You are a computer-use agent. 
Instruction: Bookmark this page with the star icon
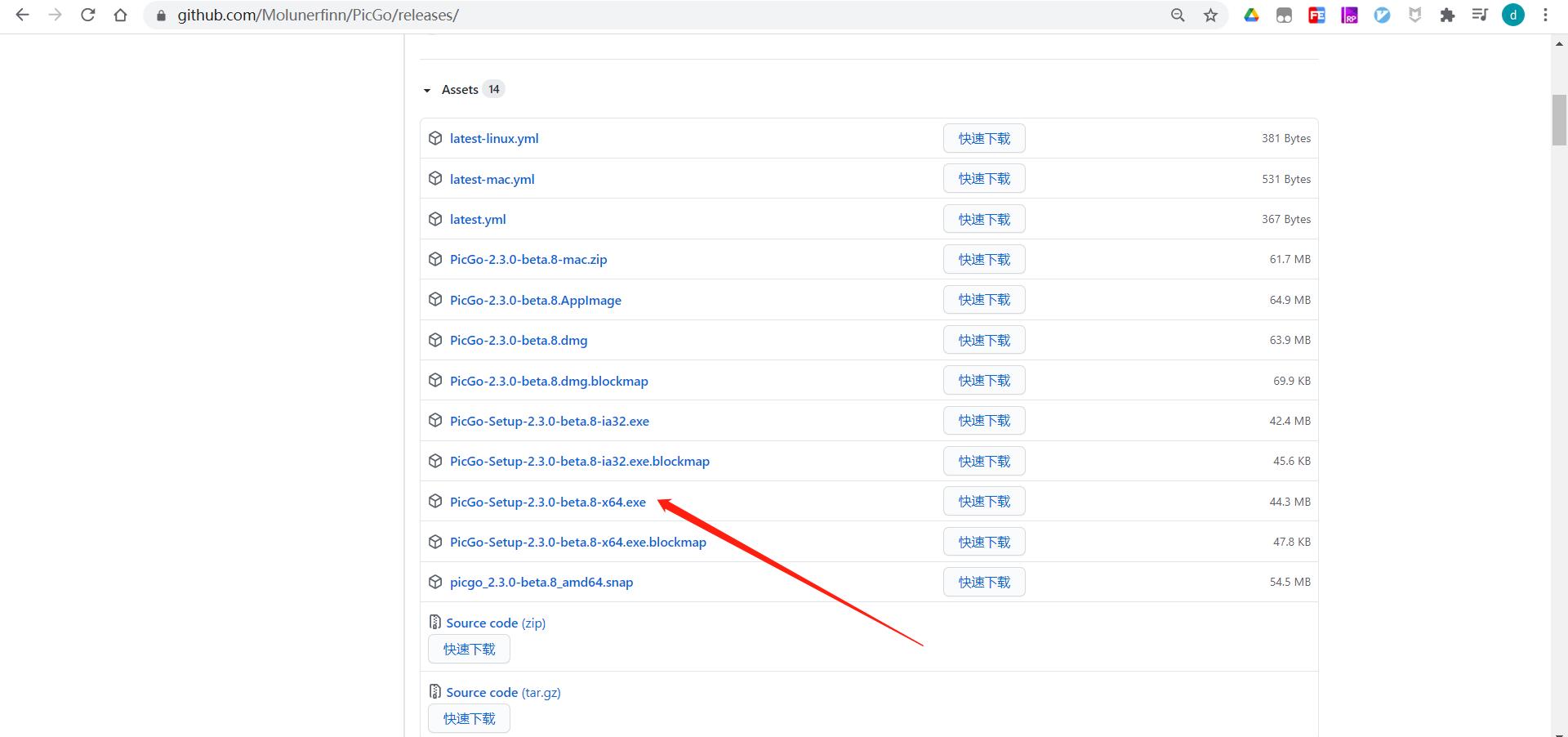click(1210, 15)
